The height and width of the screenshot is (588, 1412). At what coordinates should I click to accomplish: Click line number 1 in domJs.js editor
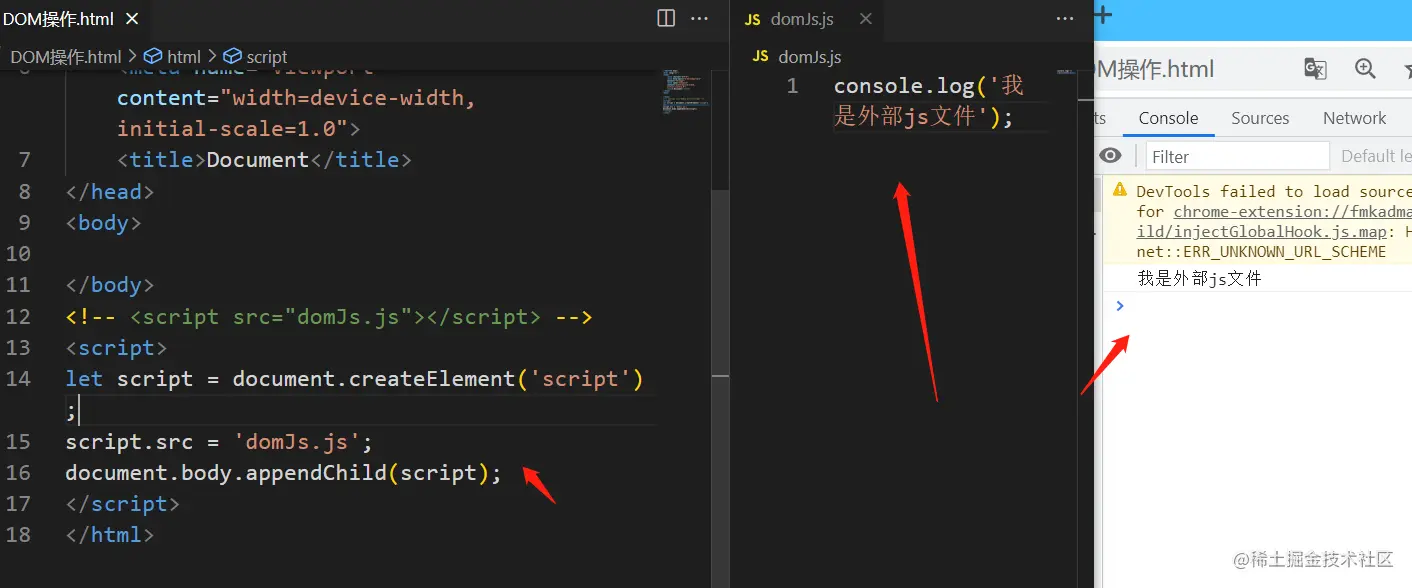pyautogui.click(x=792, y=86)
